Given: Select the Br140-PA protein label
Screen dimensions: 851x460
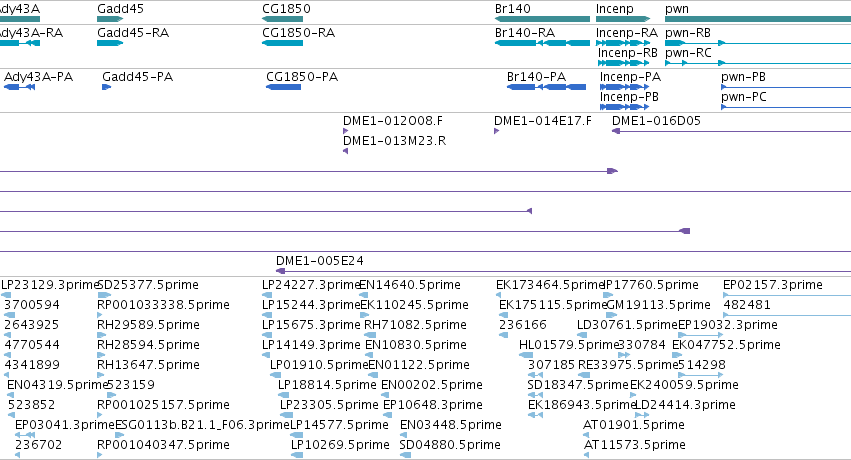Looking at the screenshot, I should pos(536,76).
